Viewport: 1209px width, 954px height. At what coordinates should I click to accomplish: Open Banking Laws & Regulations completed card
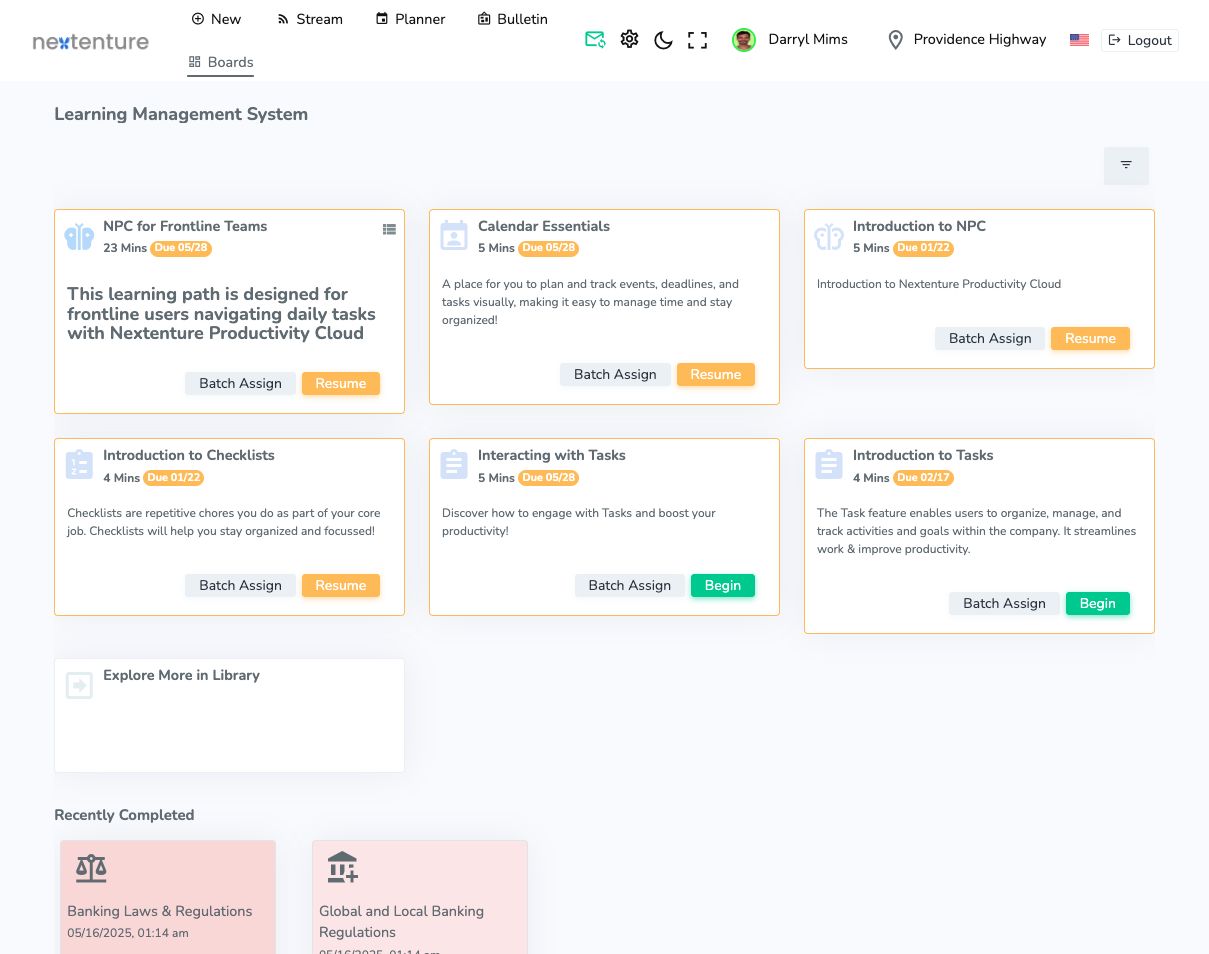click(168, 897)
